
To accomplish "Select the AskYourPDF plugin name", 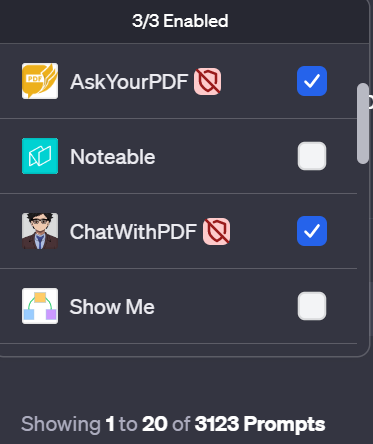I will pyautogui.click(x=129, y=82).
